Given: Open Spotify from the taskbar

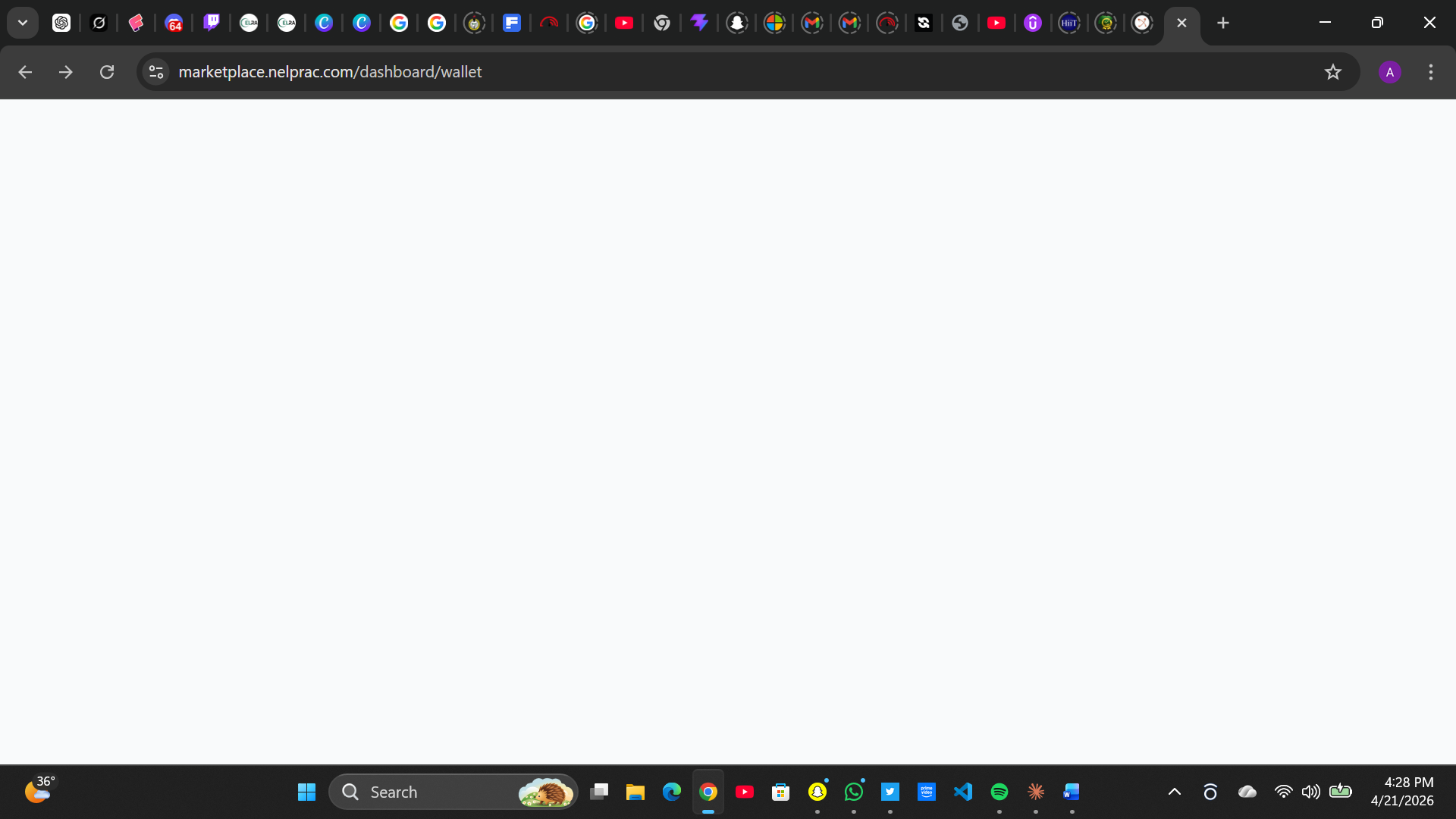Looking at the screenshot, I should click(x=999, y=792).
